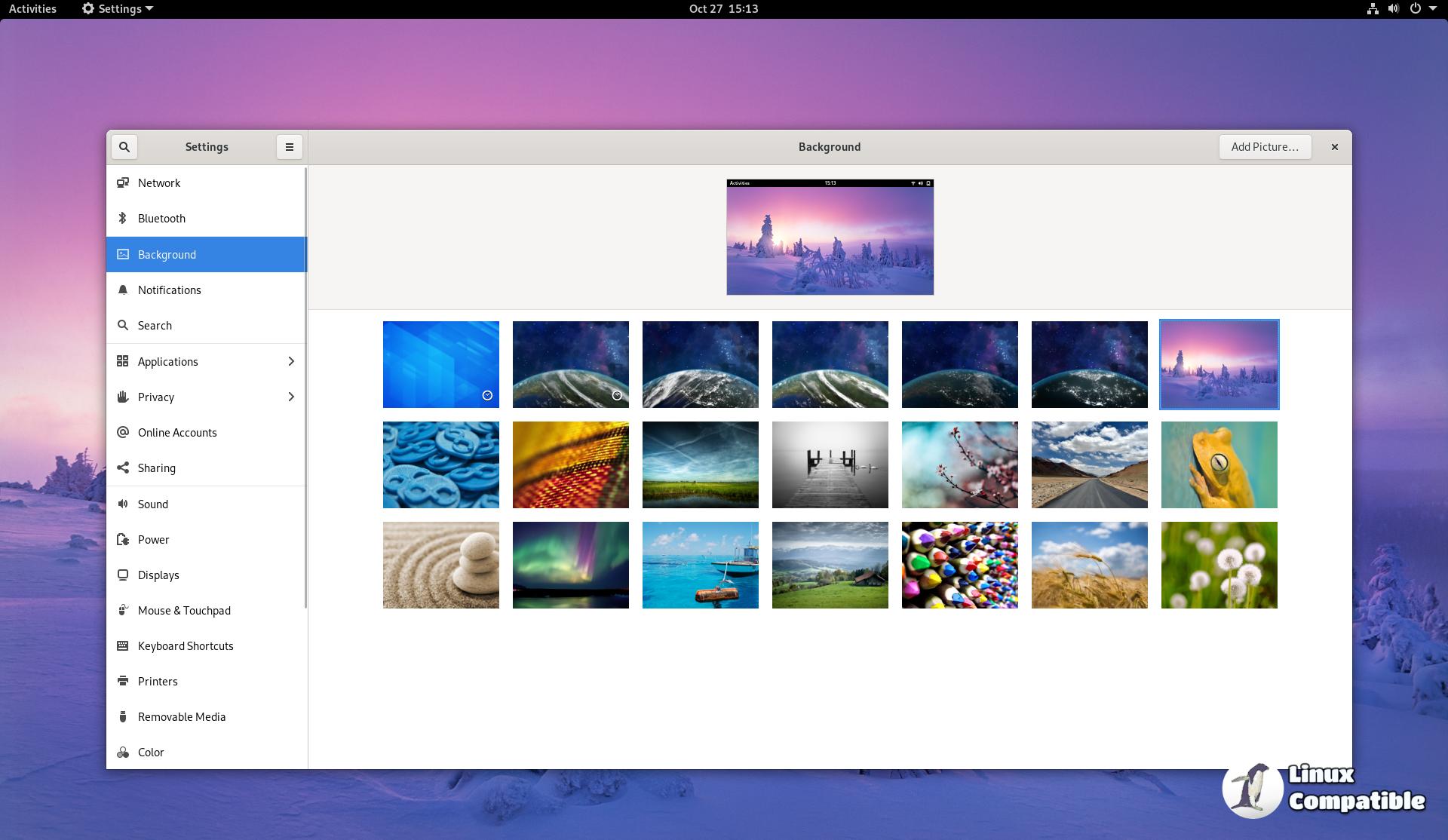
Task: Open the power system menu arrow
Action: (1432, 9)
